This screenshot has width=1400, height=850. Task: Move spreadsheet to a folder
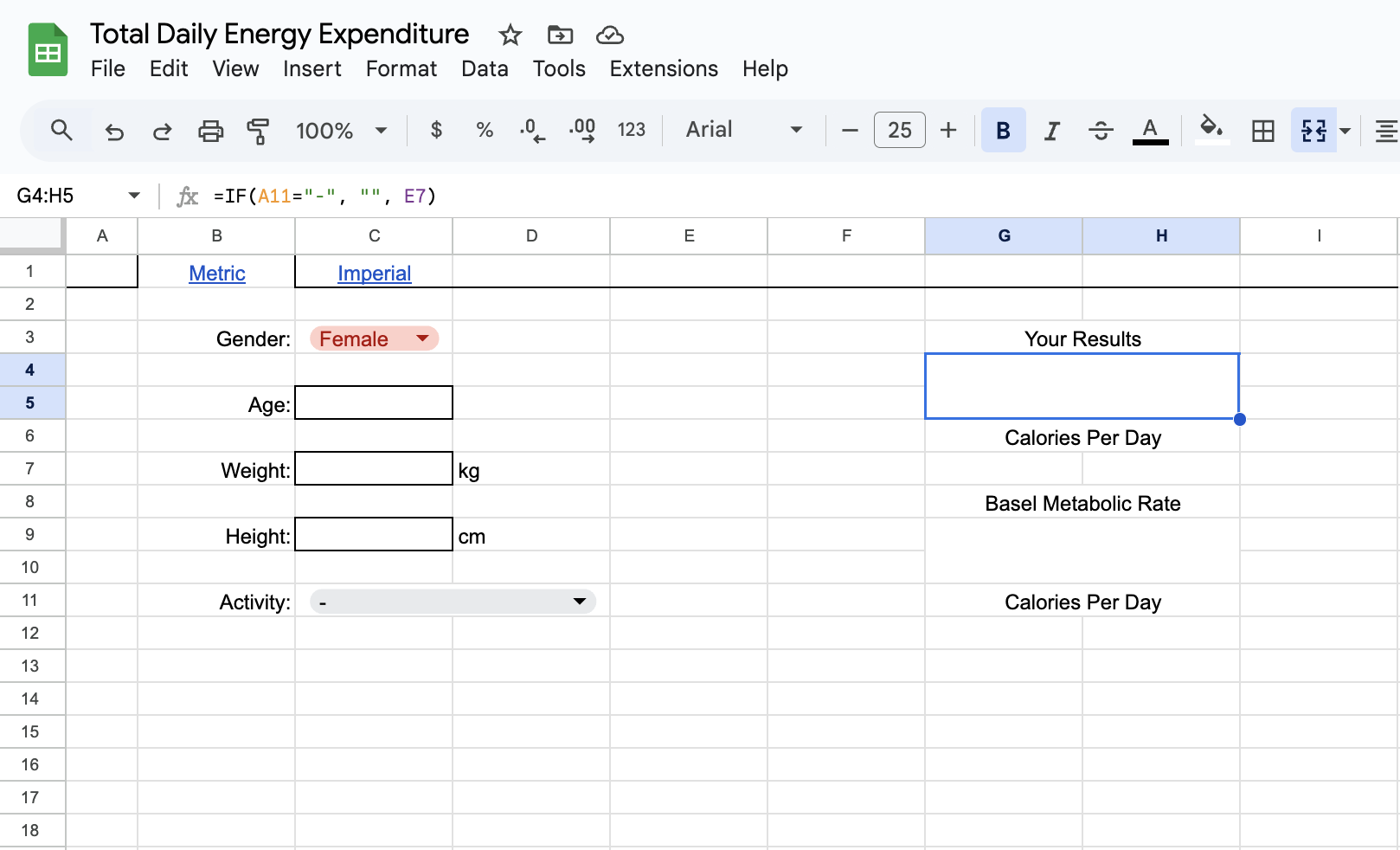coord(561,35)
